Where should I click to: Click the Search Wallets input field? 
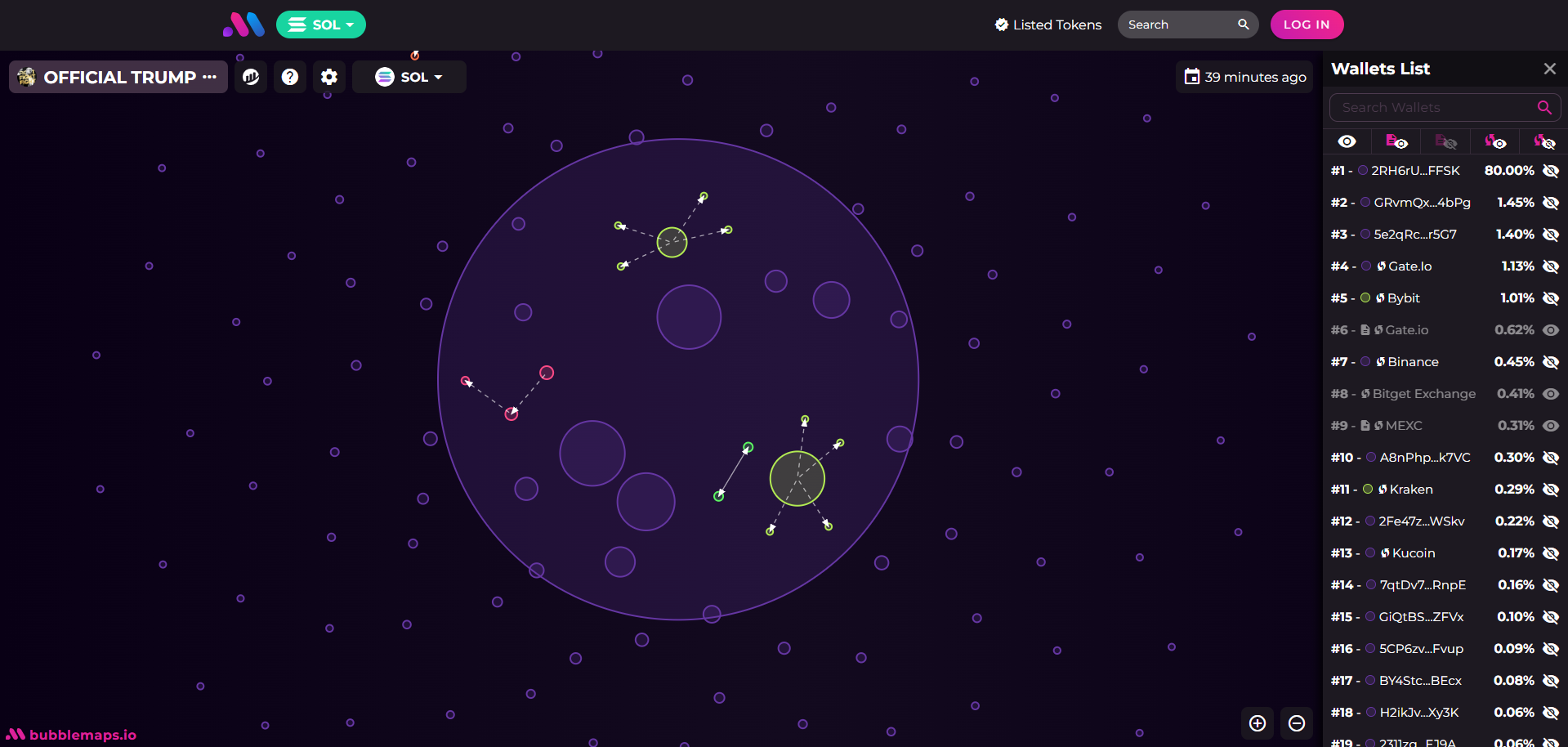pos(1434,108)
